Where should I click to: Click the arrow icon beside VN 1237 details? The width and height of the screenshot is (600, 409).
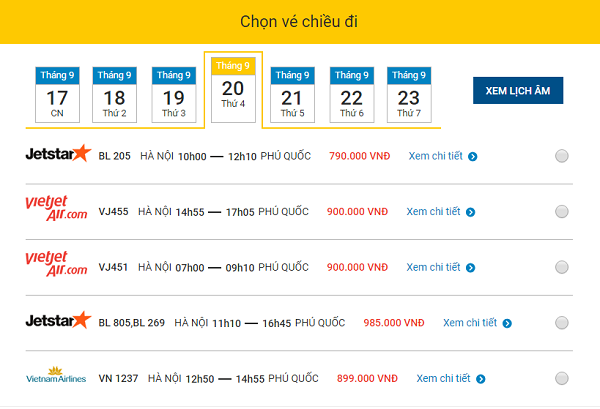point(481,379)
